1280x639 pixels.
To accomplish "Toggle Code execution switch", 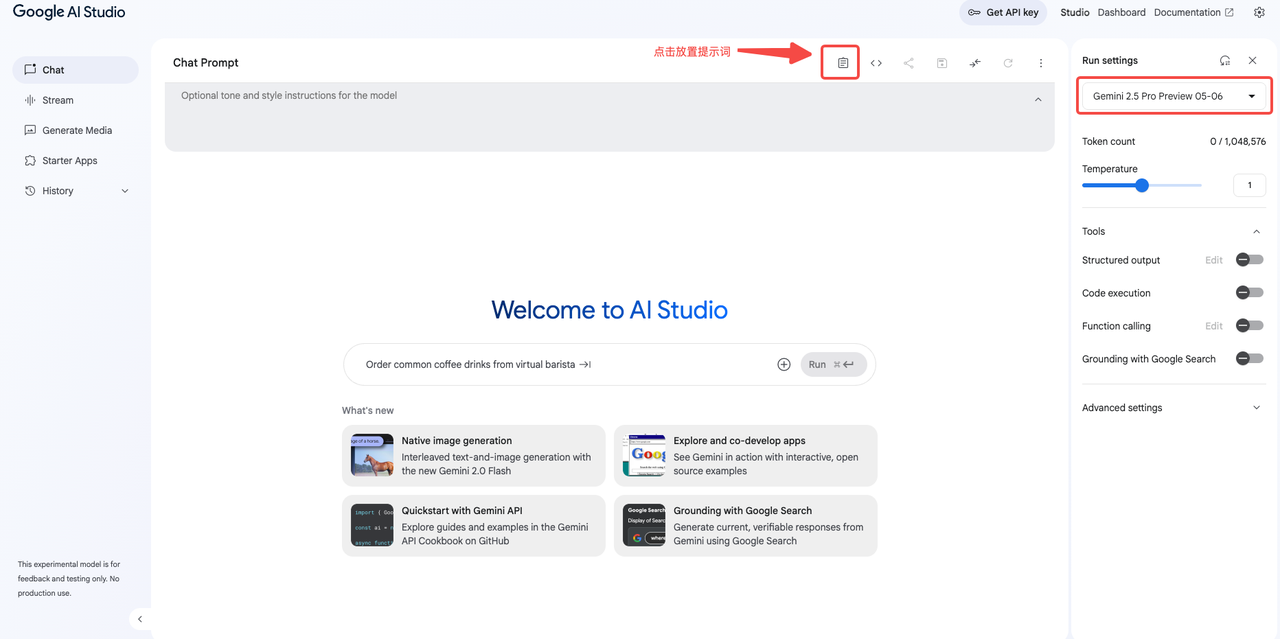I will pyautogui.click(x=1250, y=293).
